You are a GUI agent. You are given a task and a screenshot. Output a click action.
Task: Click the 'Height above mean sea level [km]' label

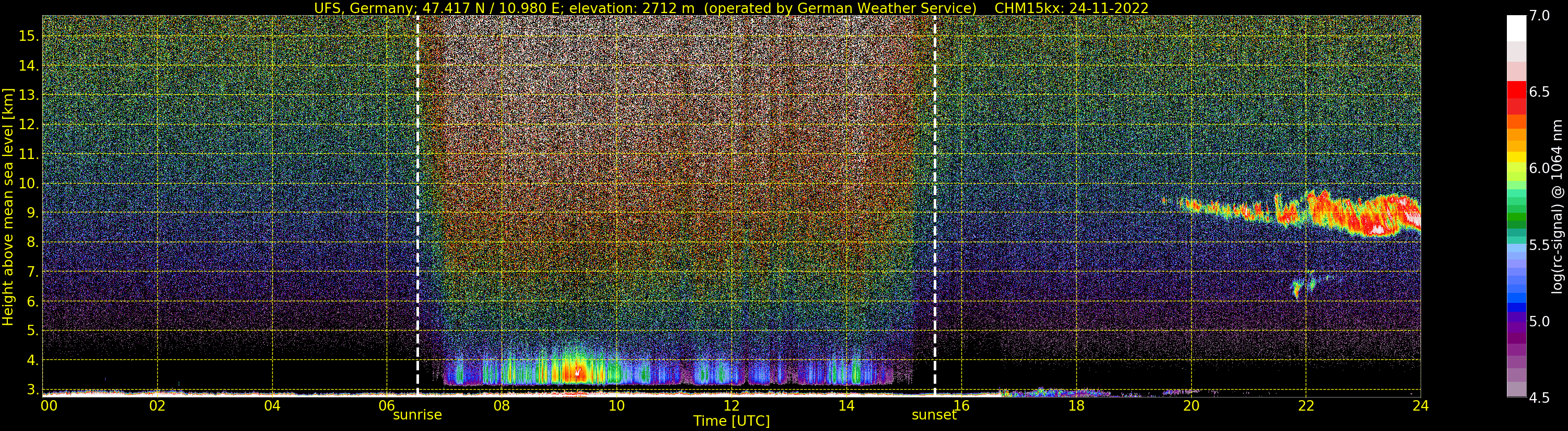point(8,207)
